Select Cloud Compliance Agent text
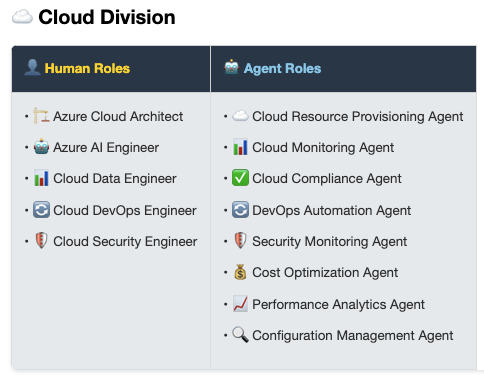484x381 pixels. 327,179
